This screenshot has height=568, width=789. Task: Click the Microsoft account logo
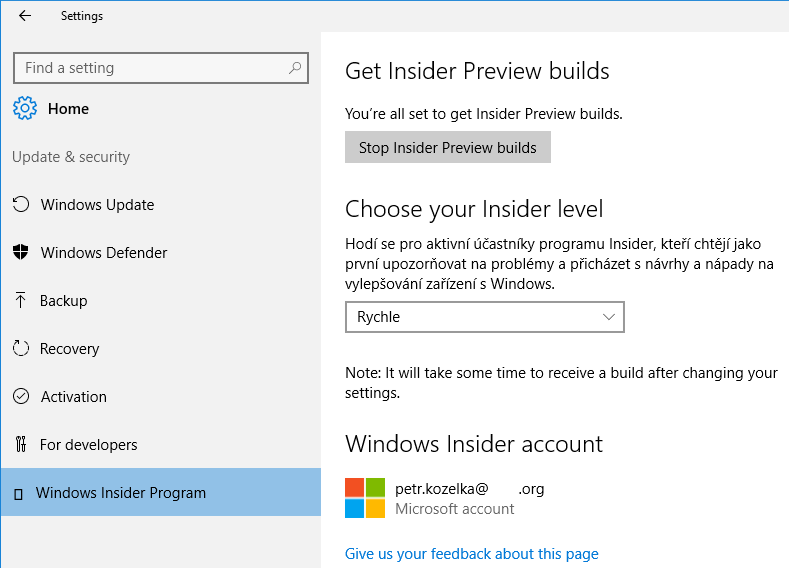[x=365, y=498]
